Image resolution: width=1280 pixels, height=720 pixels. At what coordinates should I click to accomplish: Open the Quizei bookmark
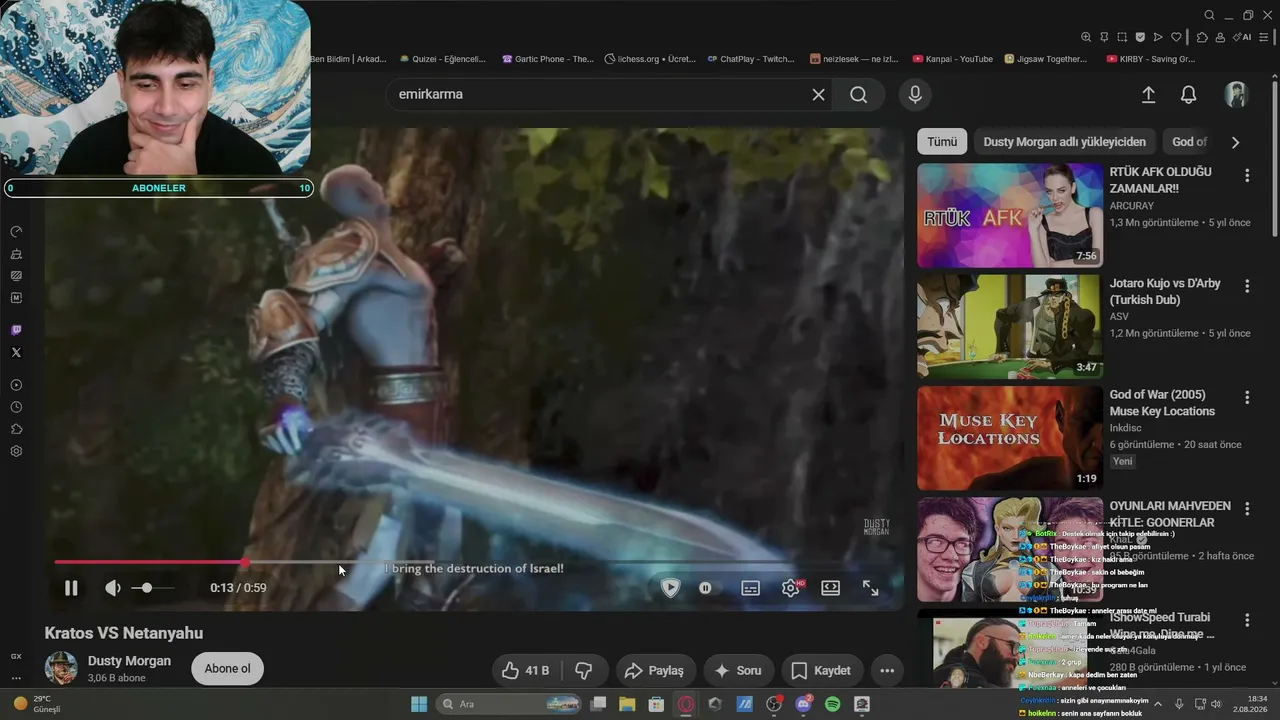point(443,59)
